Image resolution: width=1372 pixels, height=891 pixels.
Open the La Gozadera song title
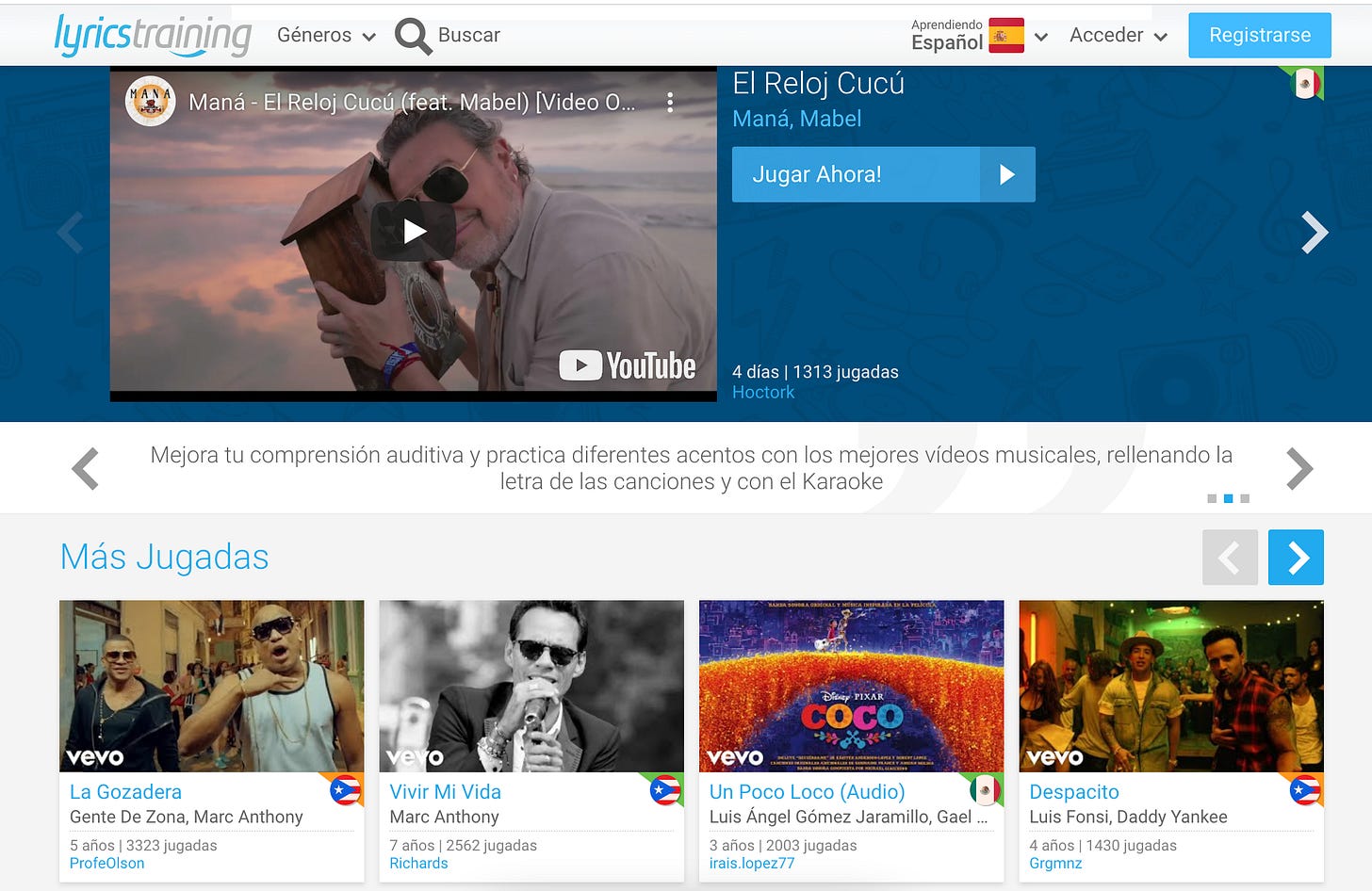(x=125, y=792)
